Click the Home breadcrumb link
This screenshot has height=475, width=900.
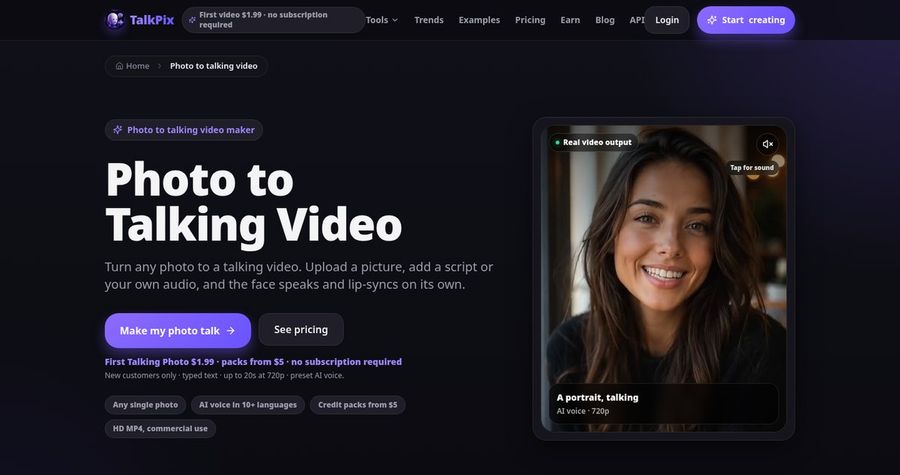point(133,66)
